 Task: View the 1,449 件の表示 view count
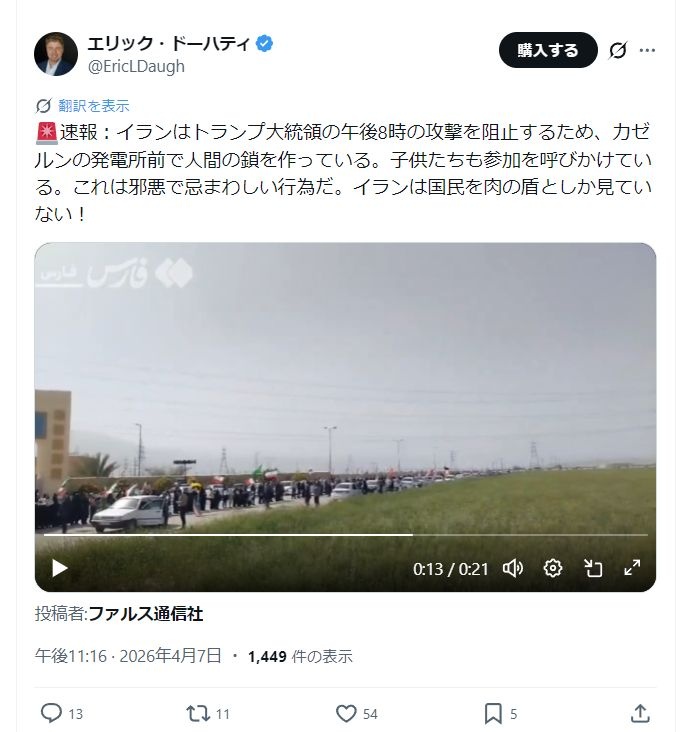tap(300, 656)
